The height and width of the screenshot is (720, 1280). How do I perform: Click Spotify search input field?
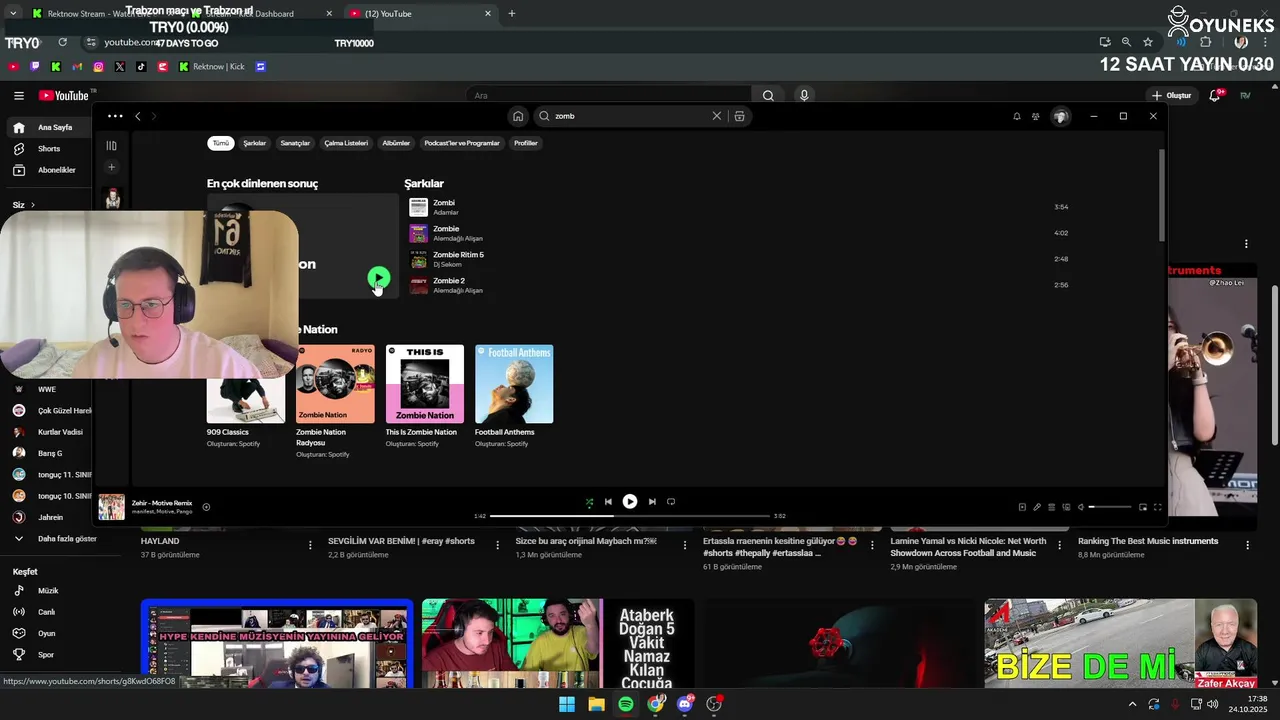628,116
